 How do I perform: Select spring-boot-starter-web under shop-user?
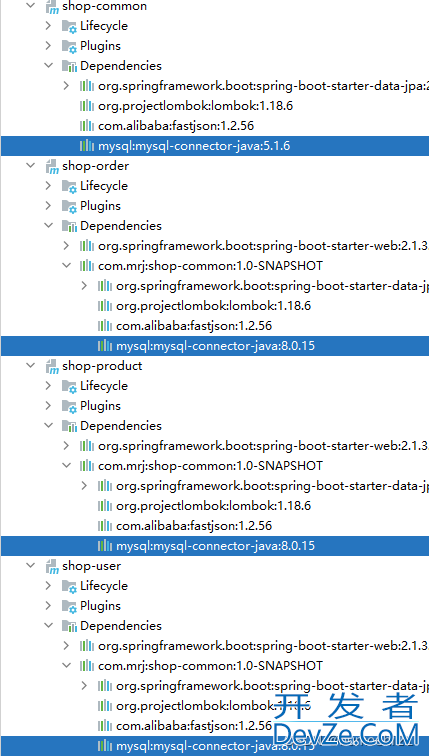click(263, 646)
